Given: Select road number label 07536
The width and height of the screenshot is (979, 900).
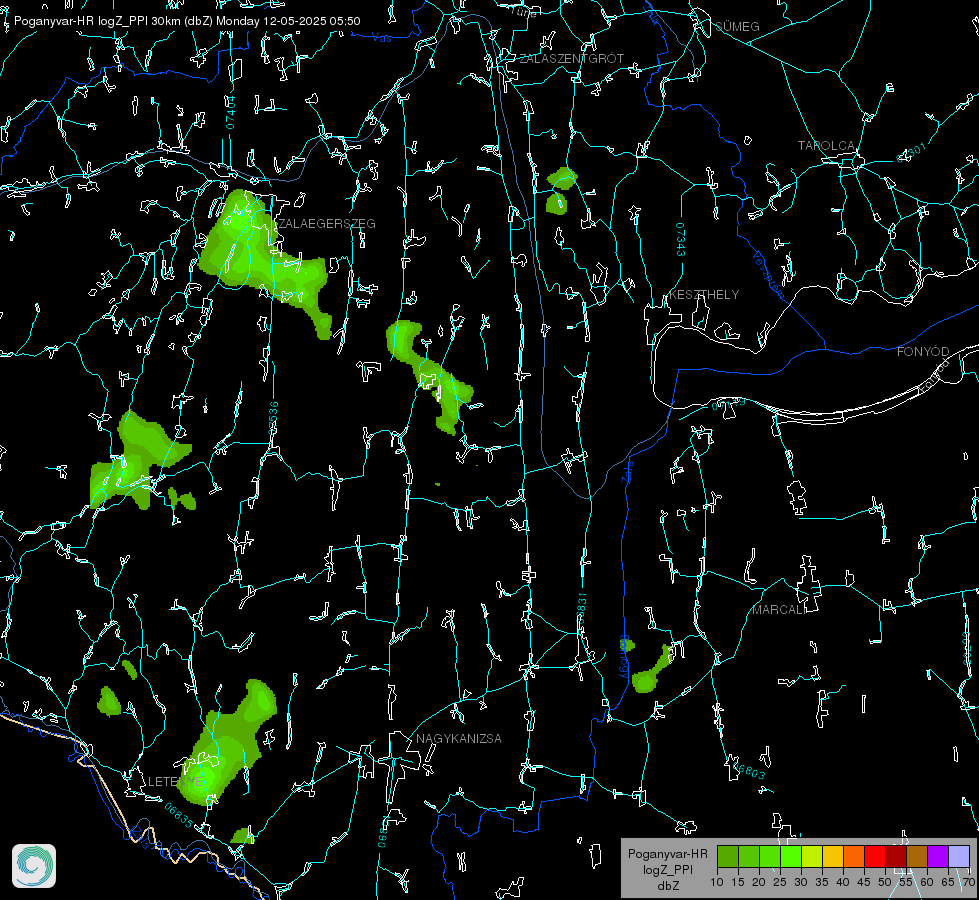Looking at the screenshot, I should point(273,418).
